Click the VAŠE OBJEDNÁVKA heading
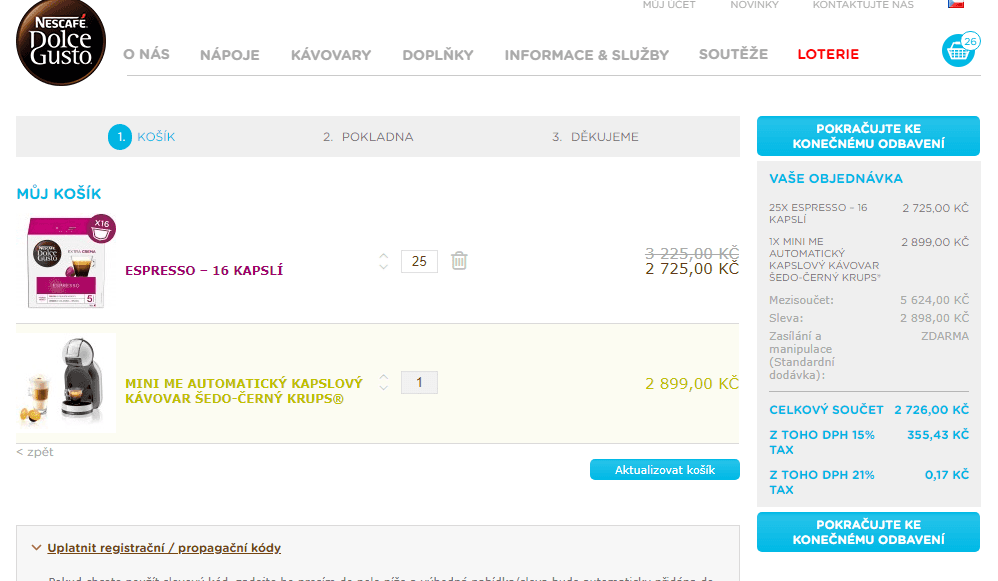Image resolution: width=998 pixels, height=581 pixels. click(x=836, y=179)
